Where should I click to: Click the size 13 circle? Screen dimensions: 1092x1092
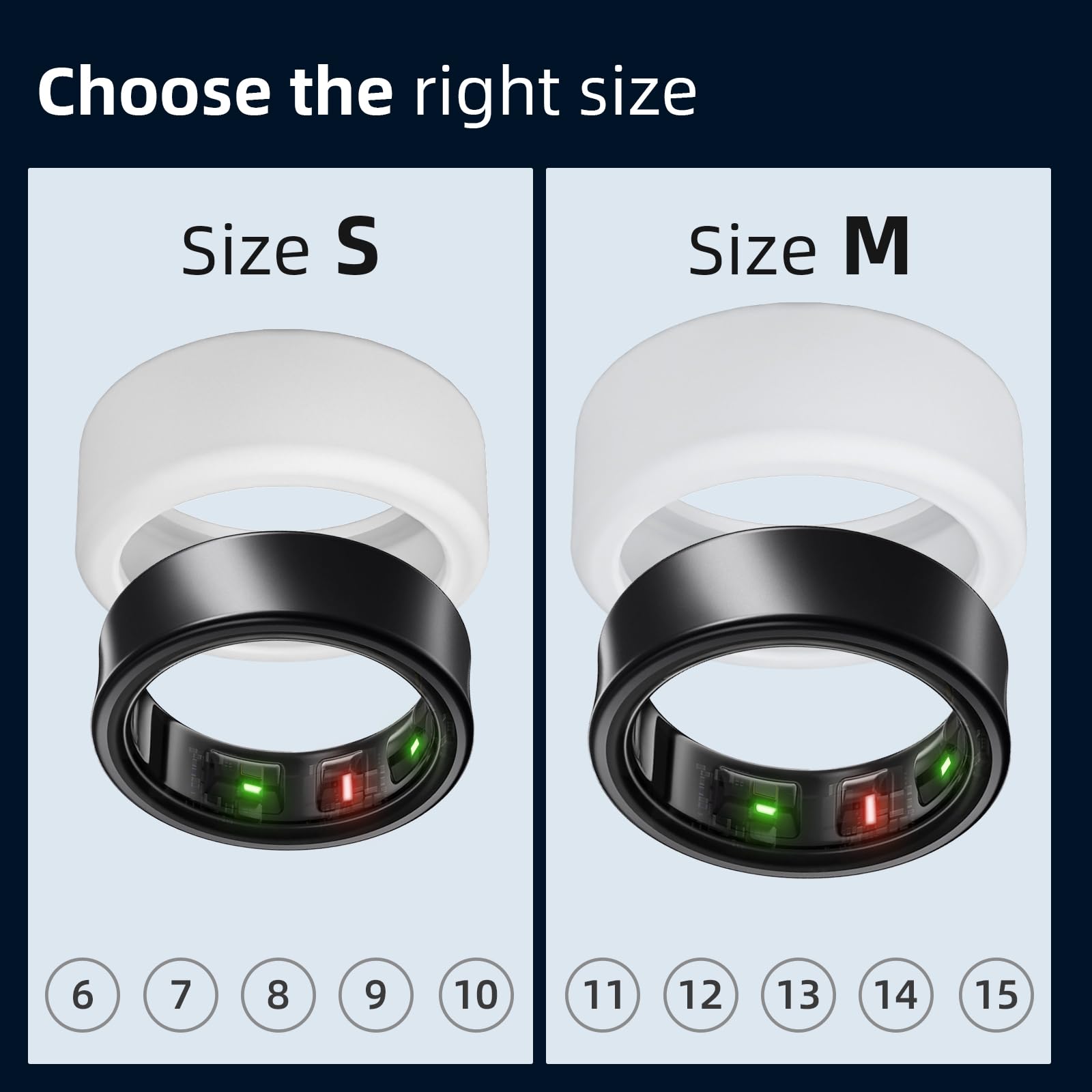pyautogui.click(x=799, y=994)
